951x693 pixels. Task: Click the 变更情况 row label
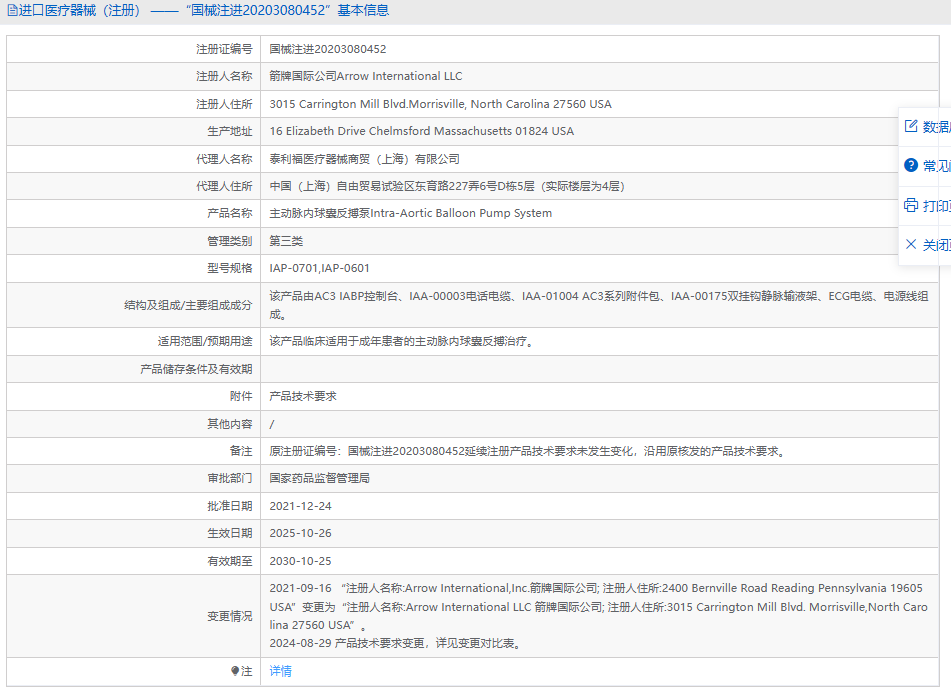click(x=229, y=616)
